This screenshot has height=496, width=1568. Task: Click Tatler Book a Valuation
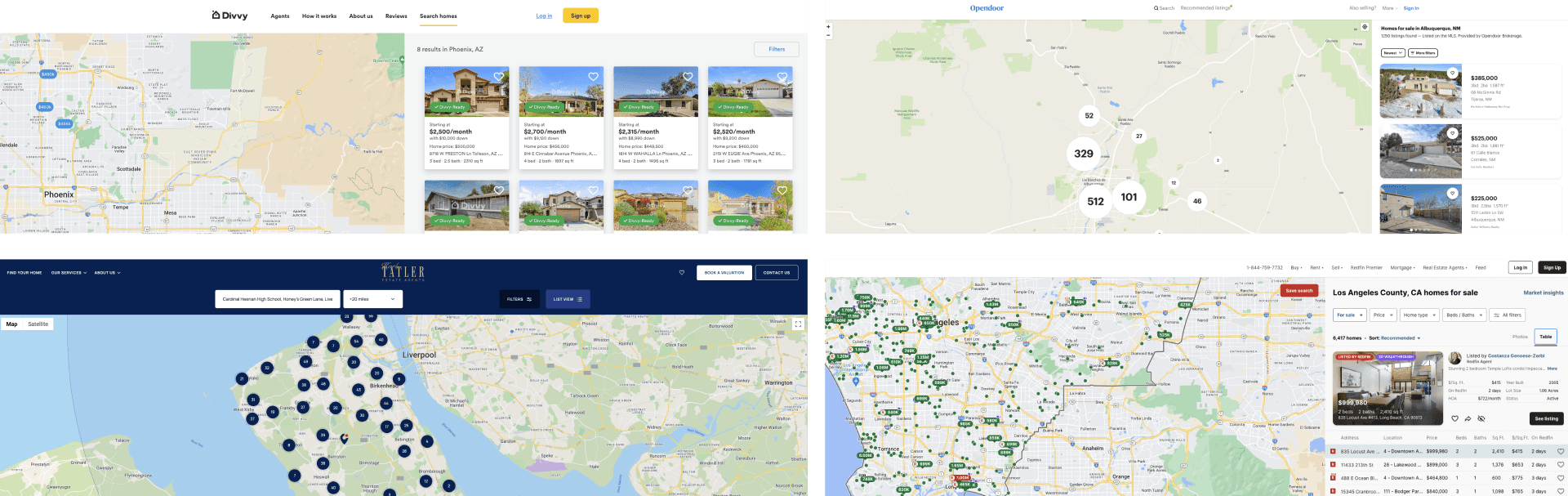[x=724, y=273]
